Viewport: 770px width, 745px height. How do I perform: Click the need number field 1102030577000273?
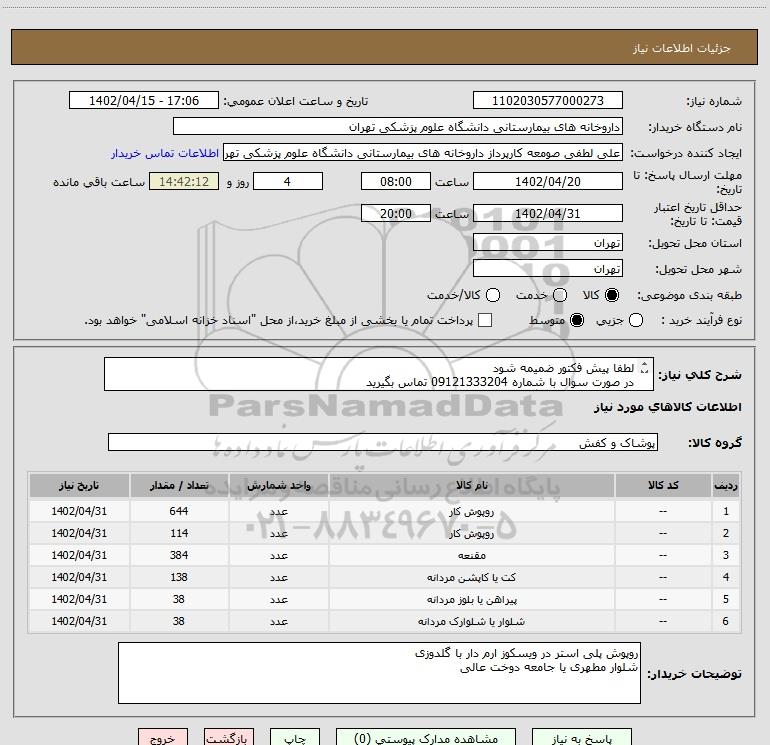pos(548,101)
